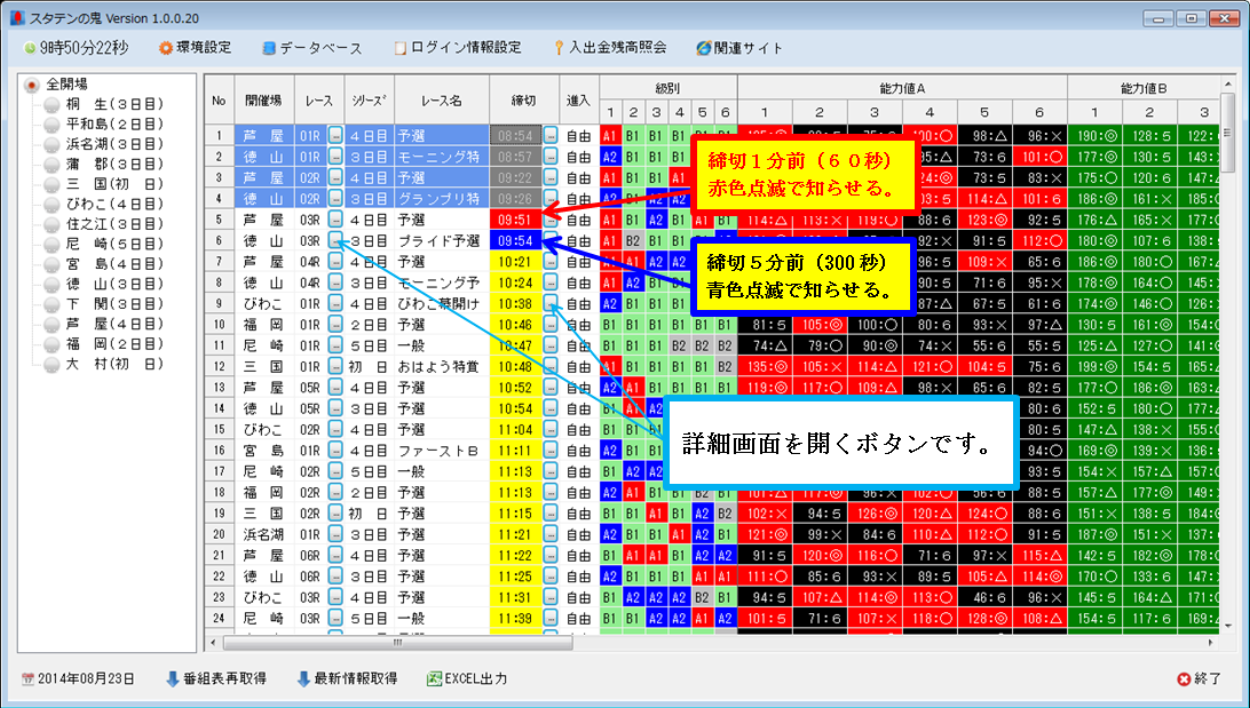Select the 宮島(4日目) venue radio button
Screen dimensions: 1250x708
[52, 264]
